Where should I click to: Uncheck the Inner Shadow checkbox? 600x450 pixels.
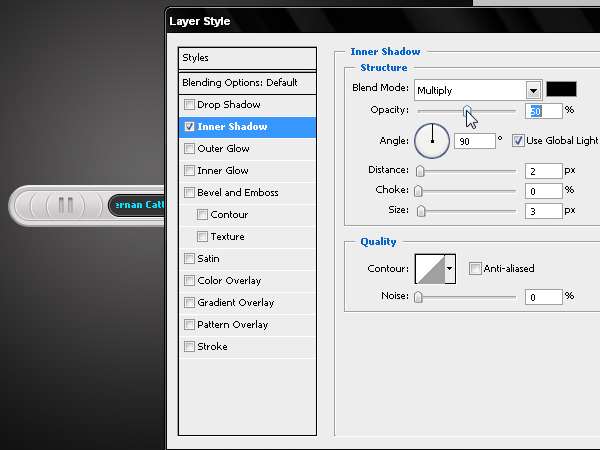tap(190, 127)
